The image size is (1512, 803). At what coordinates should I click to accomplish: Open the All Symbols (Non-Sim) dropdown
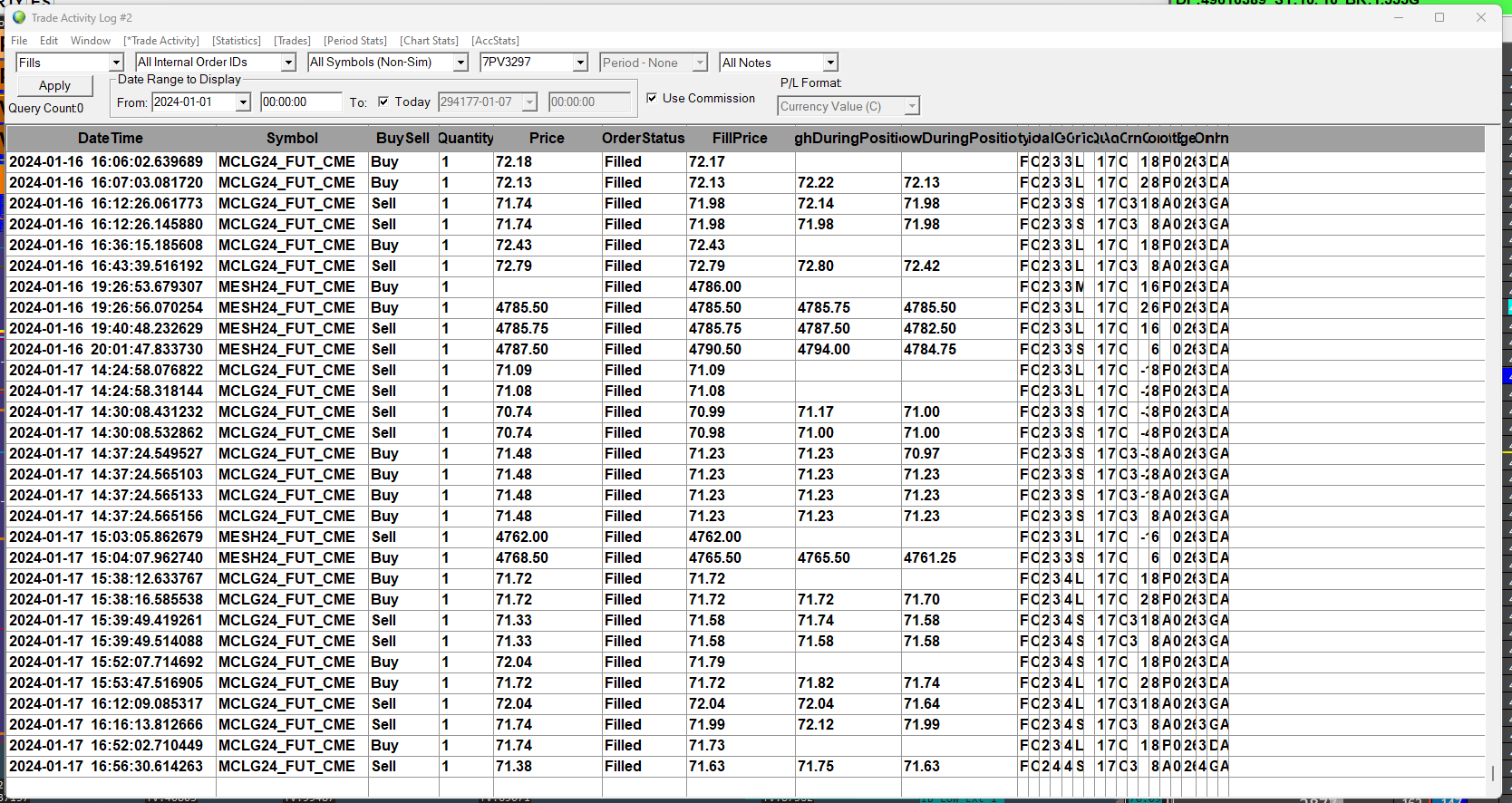pyautogui.click(x=460, y=63)
